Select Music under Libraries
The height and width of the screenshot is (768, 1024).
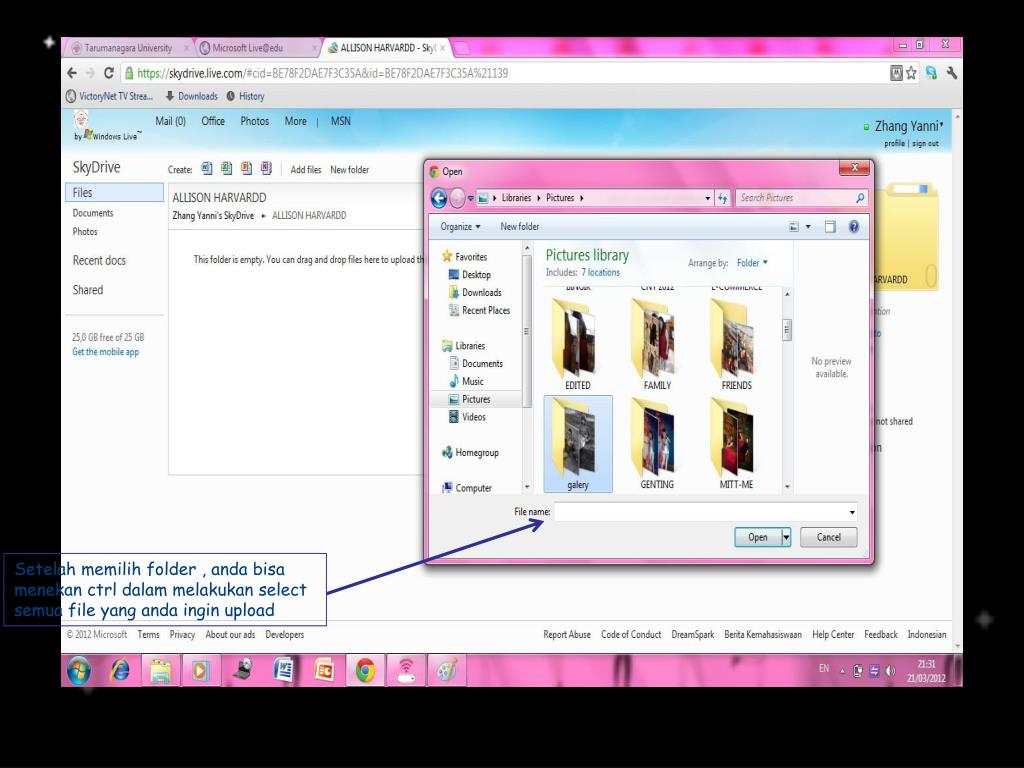coord(466,381)
